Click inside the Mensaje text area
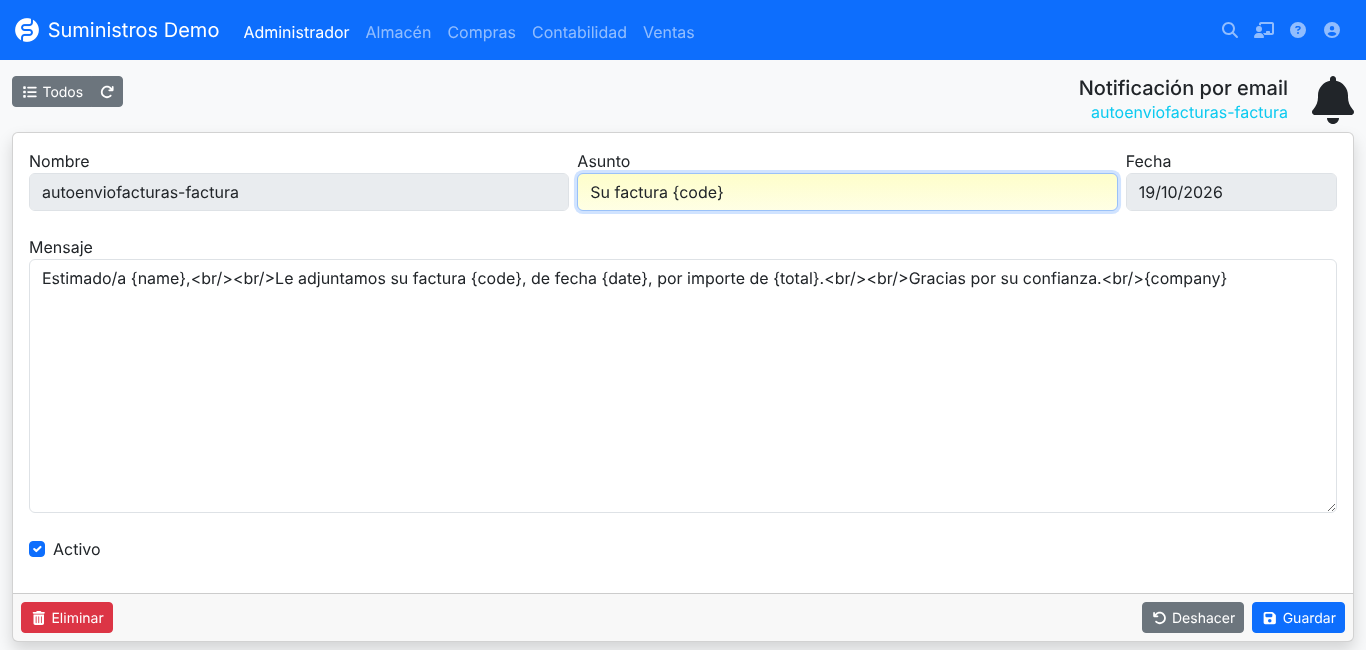1366x650 pixels. tap(683, 386)
